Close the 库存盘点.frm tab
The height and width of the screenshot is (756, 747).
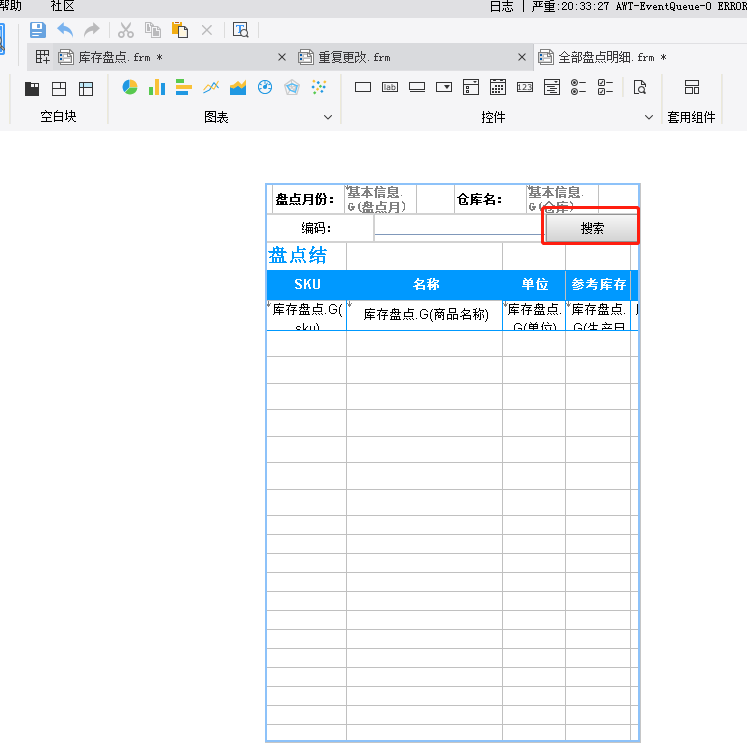click(x=282, y=57)
